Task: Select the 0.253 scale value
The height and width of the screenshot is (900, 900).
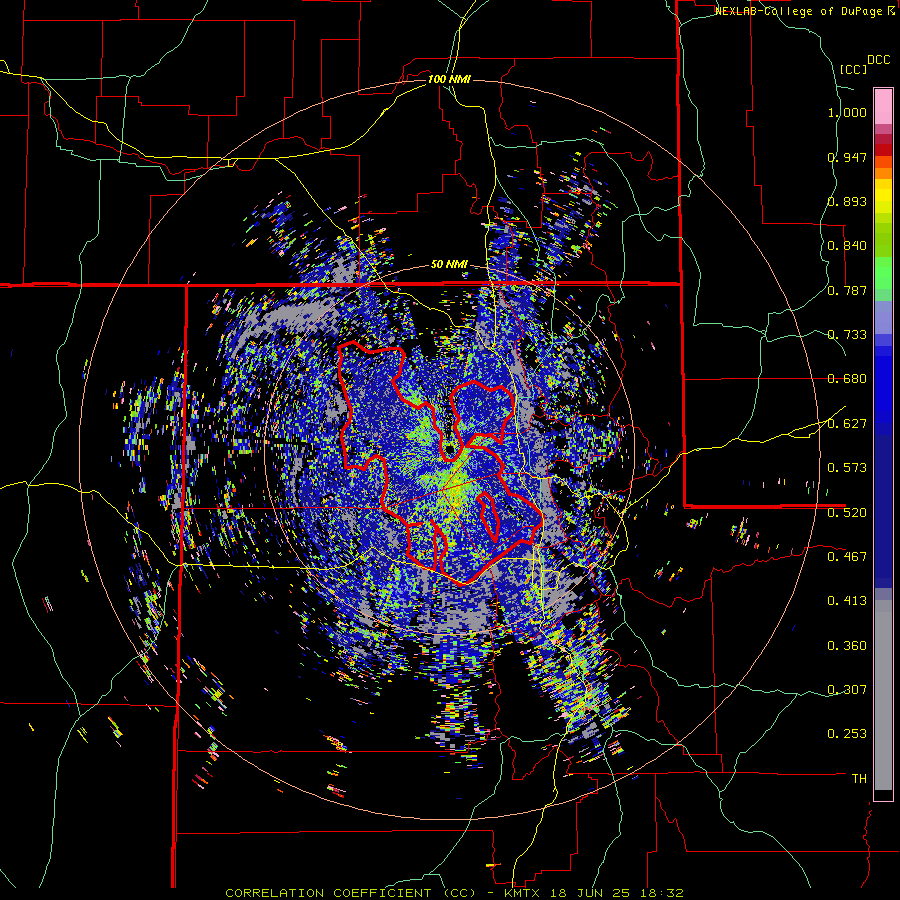Action: pos(847,734)
